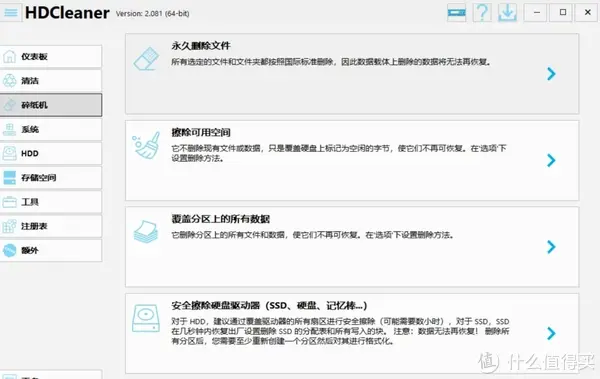
Task: Expand 安全擦除硬盘驱动器 with its chevron arrow
Action: point(551,333)
